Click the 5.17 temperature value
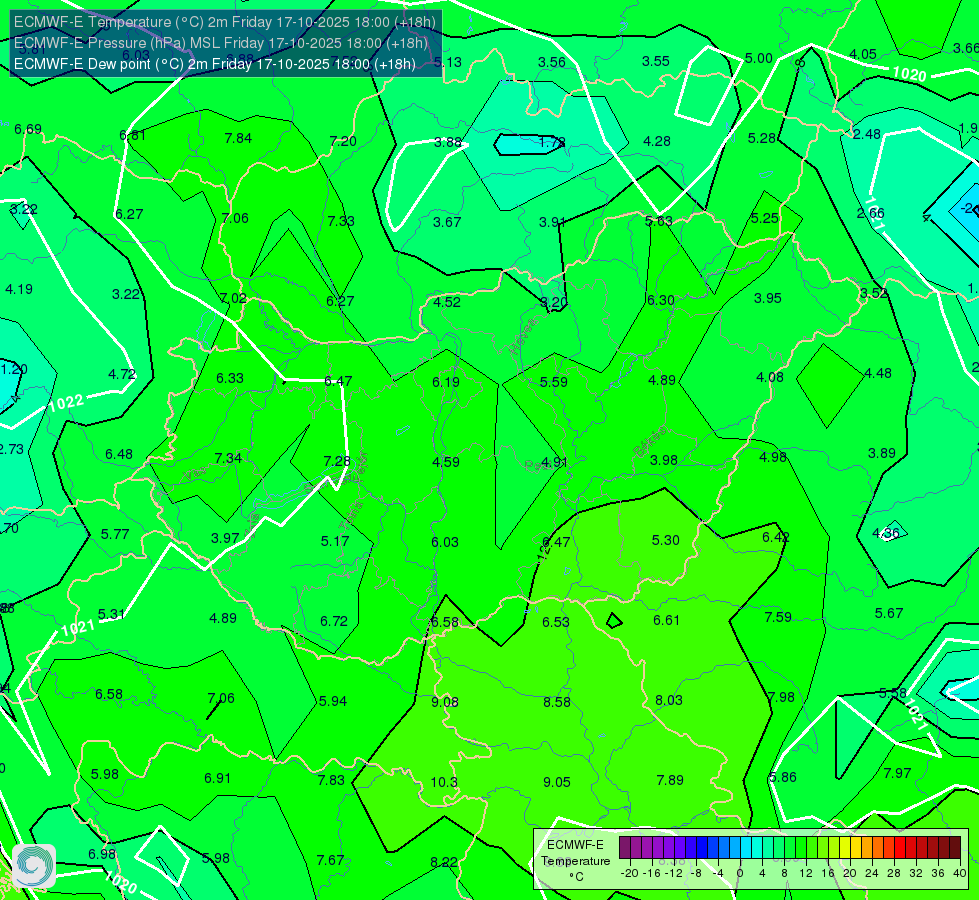 pos(335,541)
